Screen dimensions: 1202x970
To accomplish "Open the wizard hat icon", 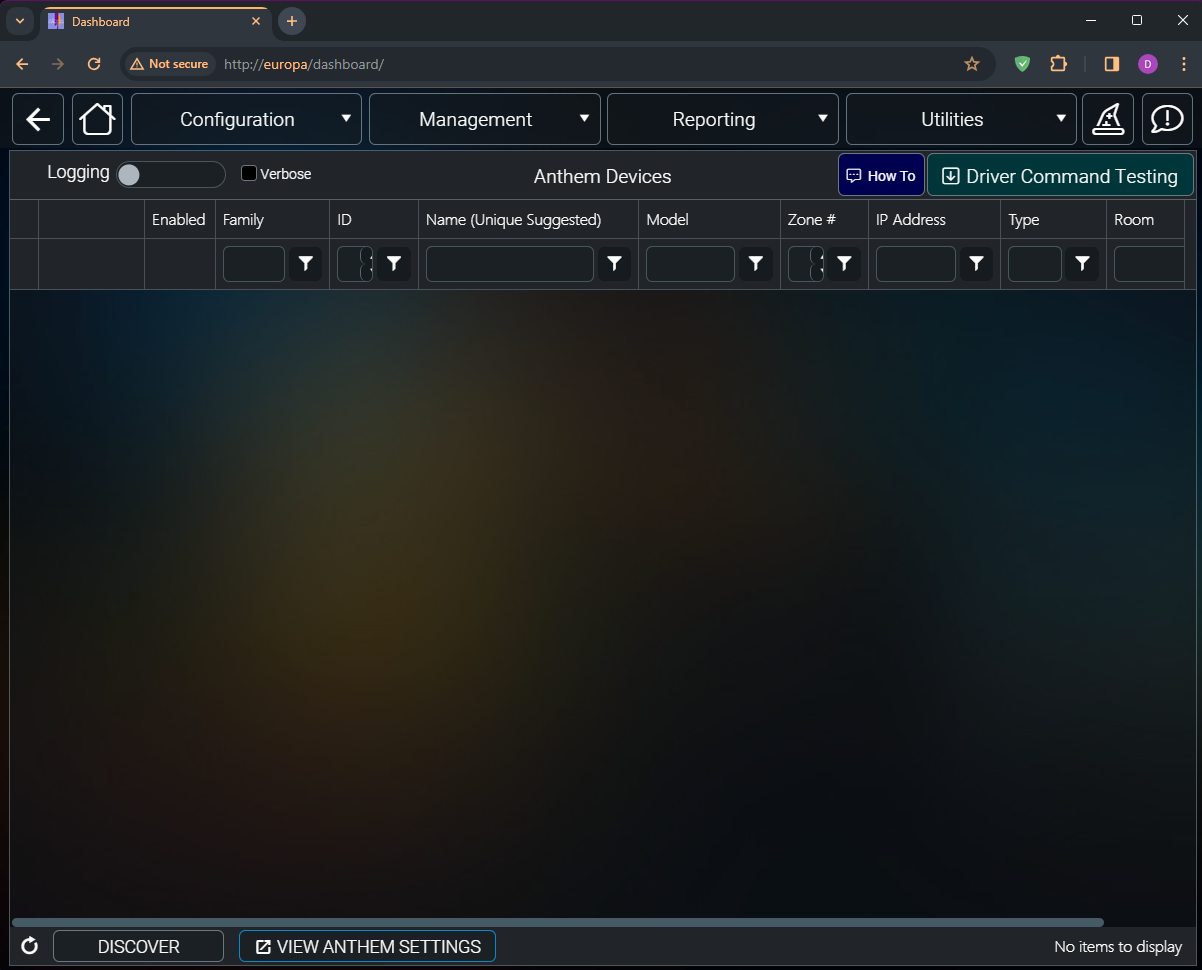I will [x=1108, y=120].
